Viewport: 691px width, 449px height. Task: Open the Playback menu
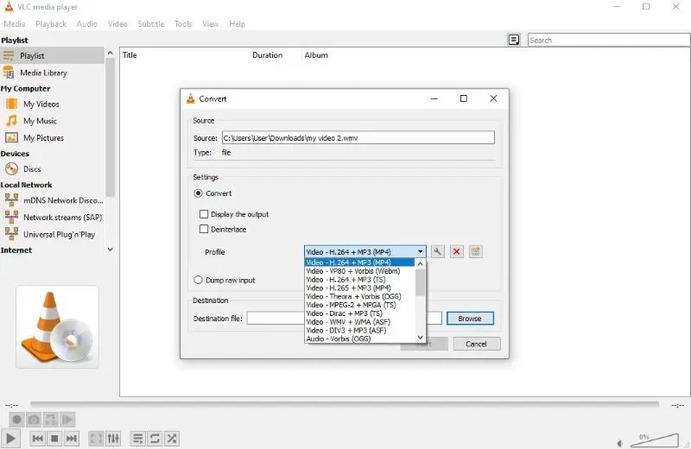click(x=51, y=24)
